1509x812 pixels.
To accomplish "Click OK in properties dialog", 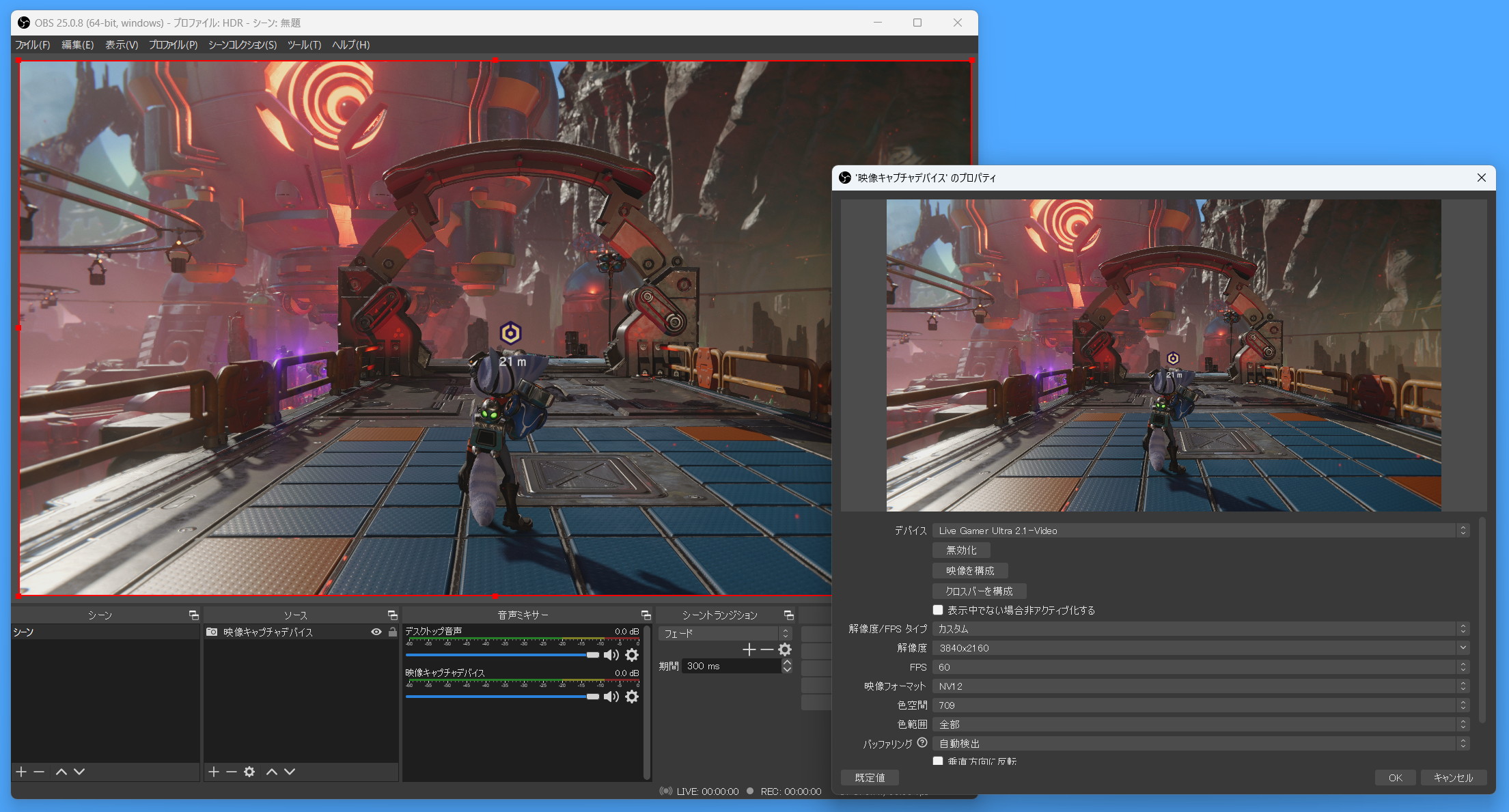I will [1396, 777].
